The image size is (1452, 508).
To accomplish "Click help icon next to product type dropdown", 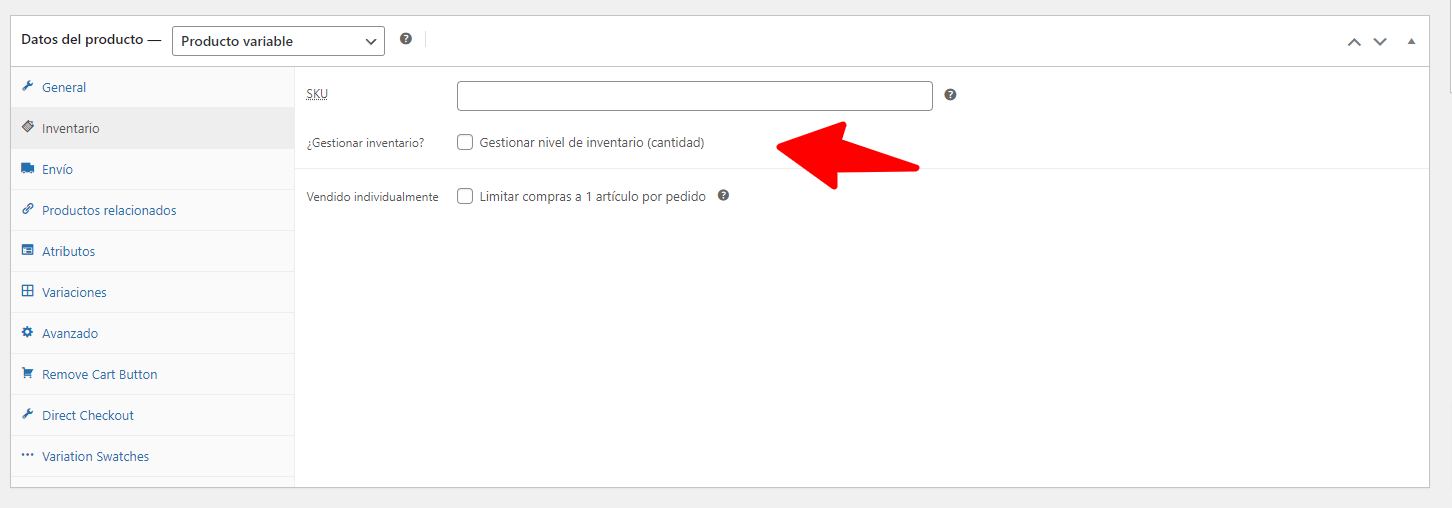I will pyautogui.click(x=405, y=39).
